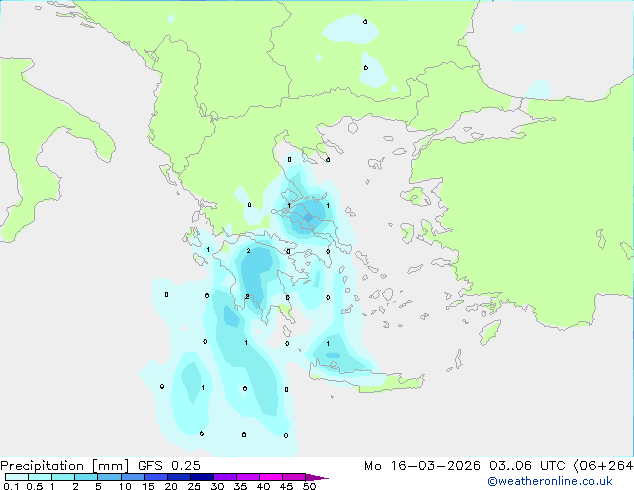Click the '0.5' legend scale label
The width and height of the screenshot is (634, 490).
click(35, 486)
